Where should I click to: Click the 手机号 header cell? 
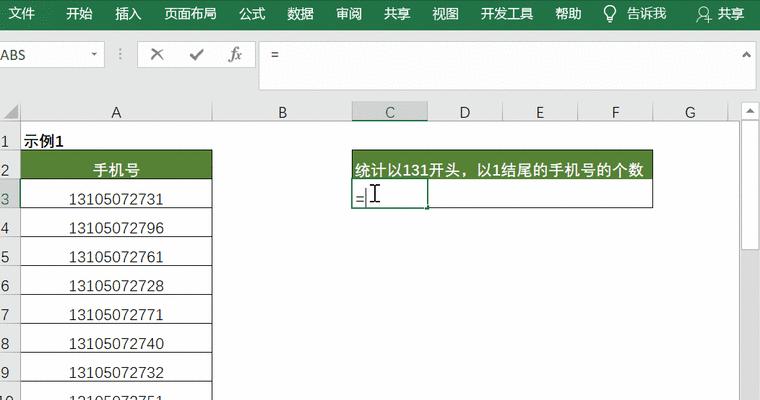(x=116, y=165)
